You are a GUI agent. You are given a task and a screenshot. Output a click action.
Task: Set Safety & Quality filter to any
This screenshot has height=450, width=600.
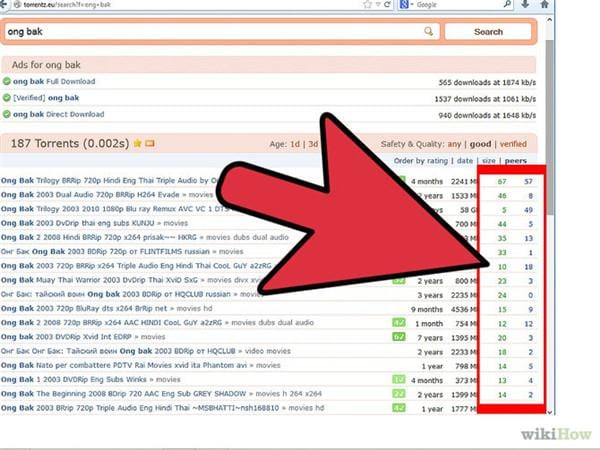(x=454, y=144)
